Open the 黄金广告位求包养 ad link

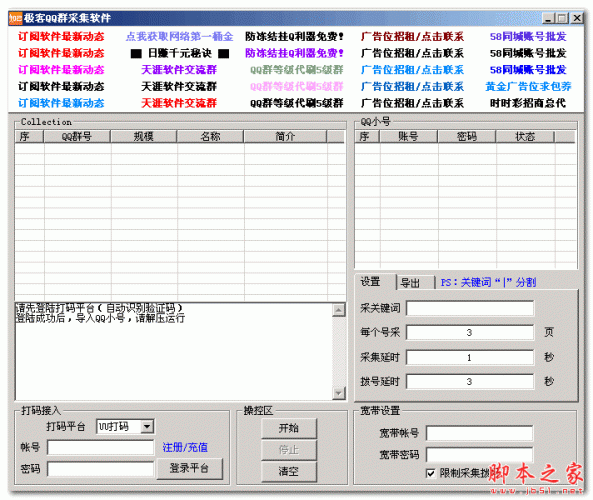click(x=528, y=87)
